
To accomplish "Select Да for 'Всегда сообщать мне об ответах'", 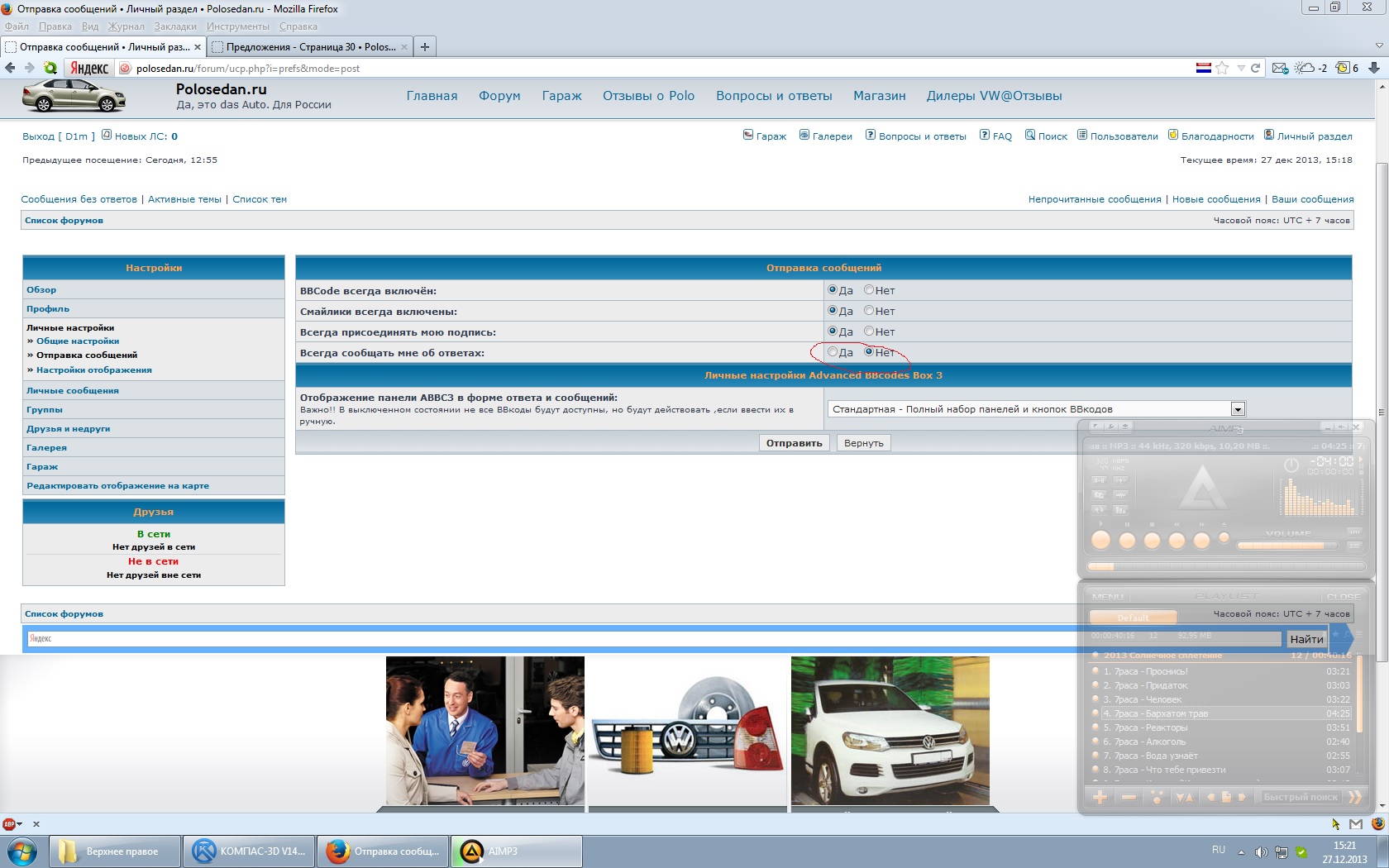I will (x=833, y=352).
